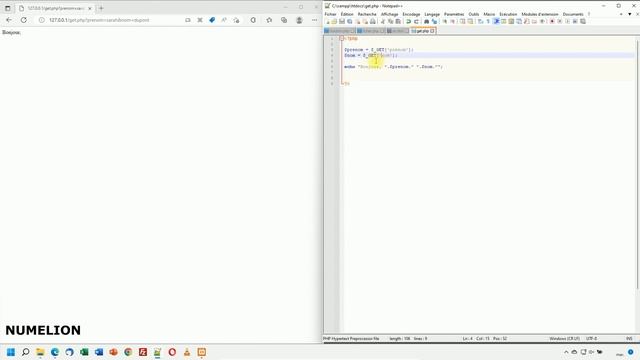Toggle the indent guide toolbar button
Viewport: 640px width, 360px height.
click(x=496, y=21)
